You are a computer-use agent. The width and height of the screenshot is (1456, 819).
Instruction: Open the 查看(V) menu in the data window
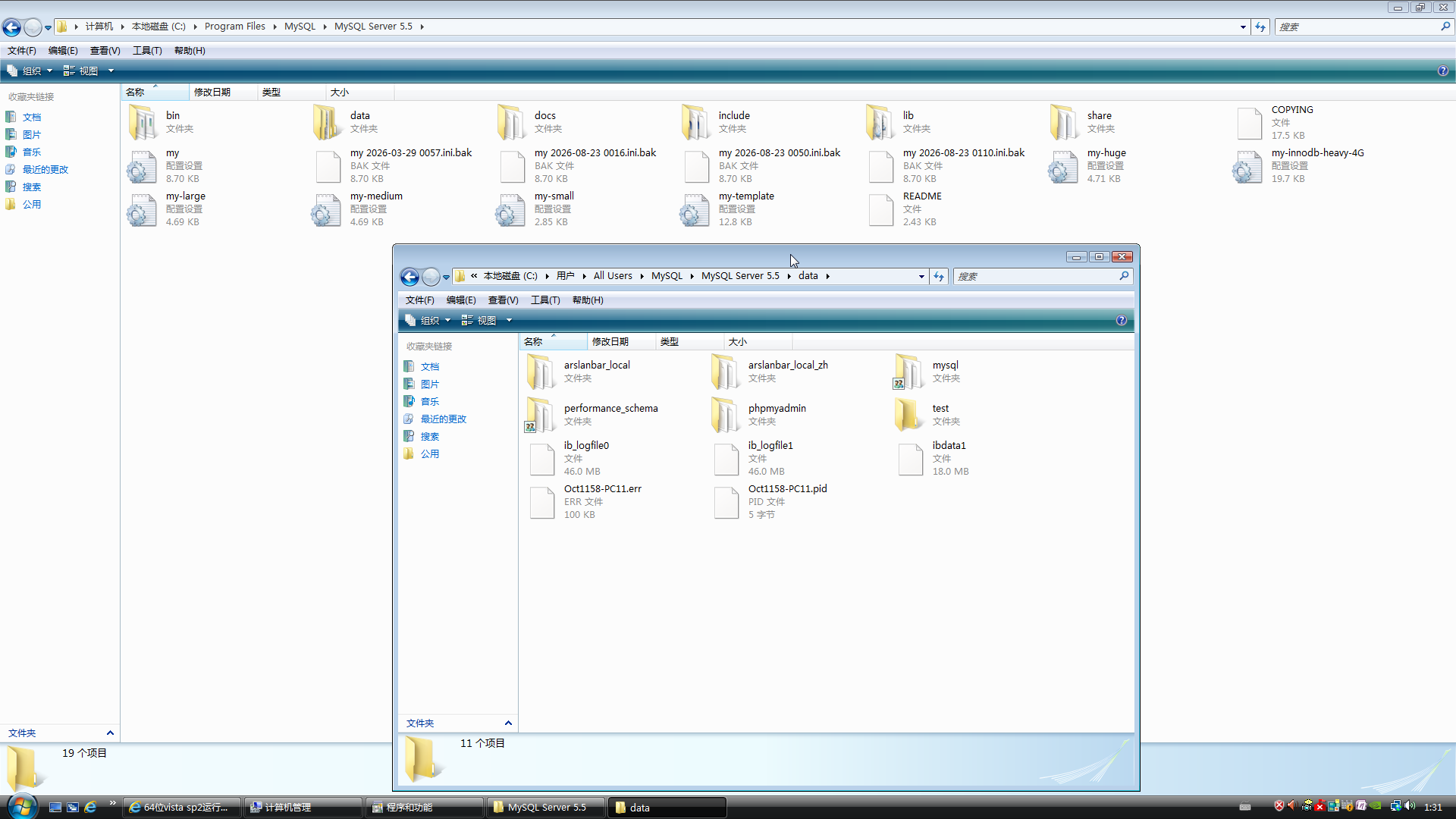coord(503,300)
